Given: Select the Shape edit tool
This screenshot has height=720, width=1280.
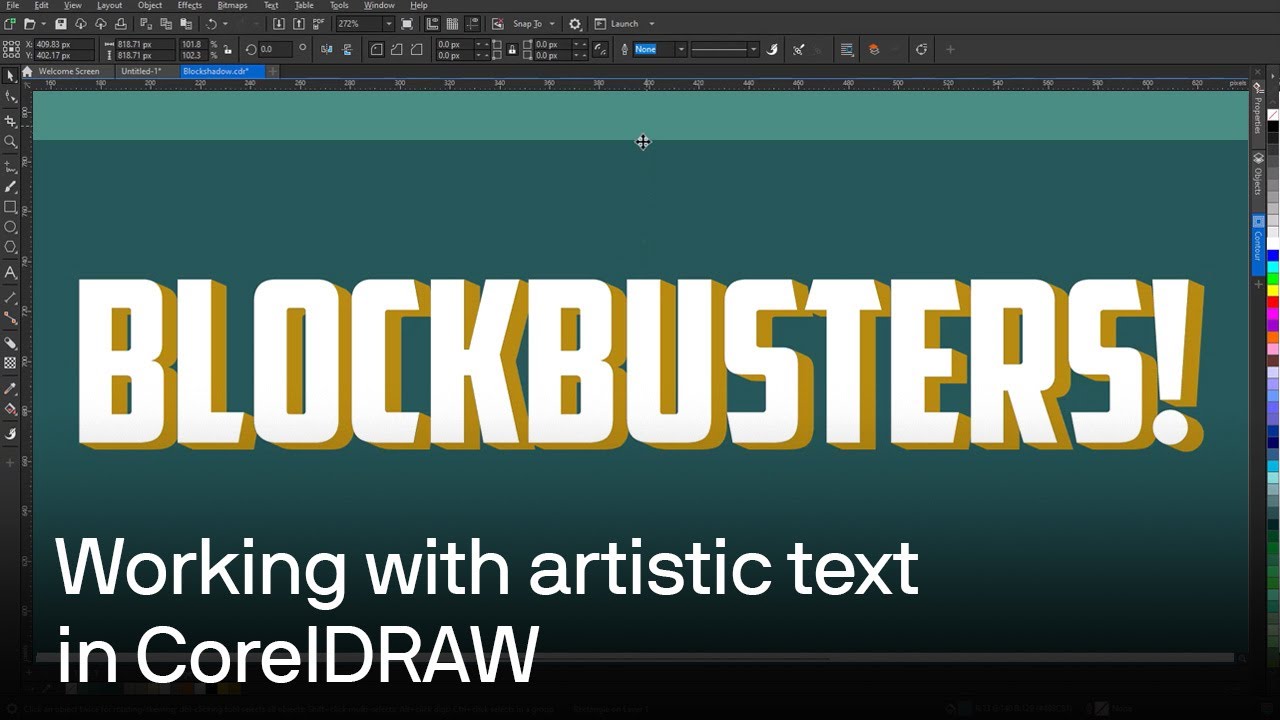Looking at the screenshot, I should click(x=10, y=97).
